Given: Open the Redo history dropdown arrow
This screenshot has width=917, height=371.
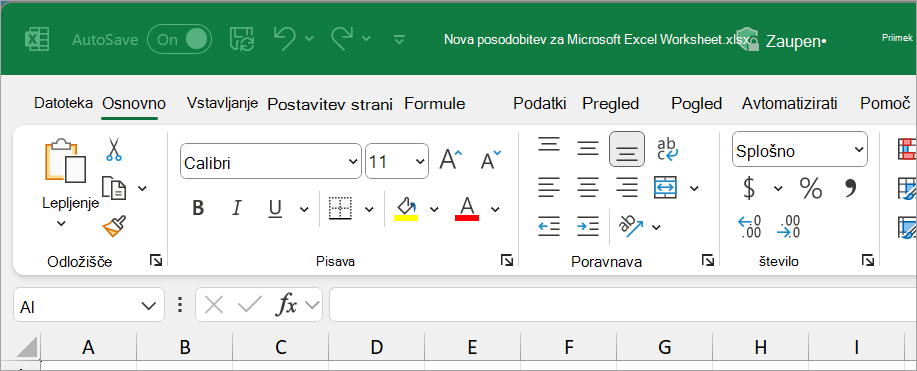Looking at the screenshot, I should (366, 39).
